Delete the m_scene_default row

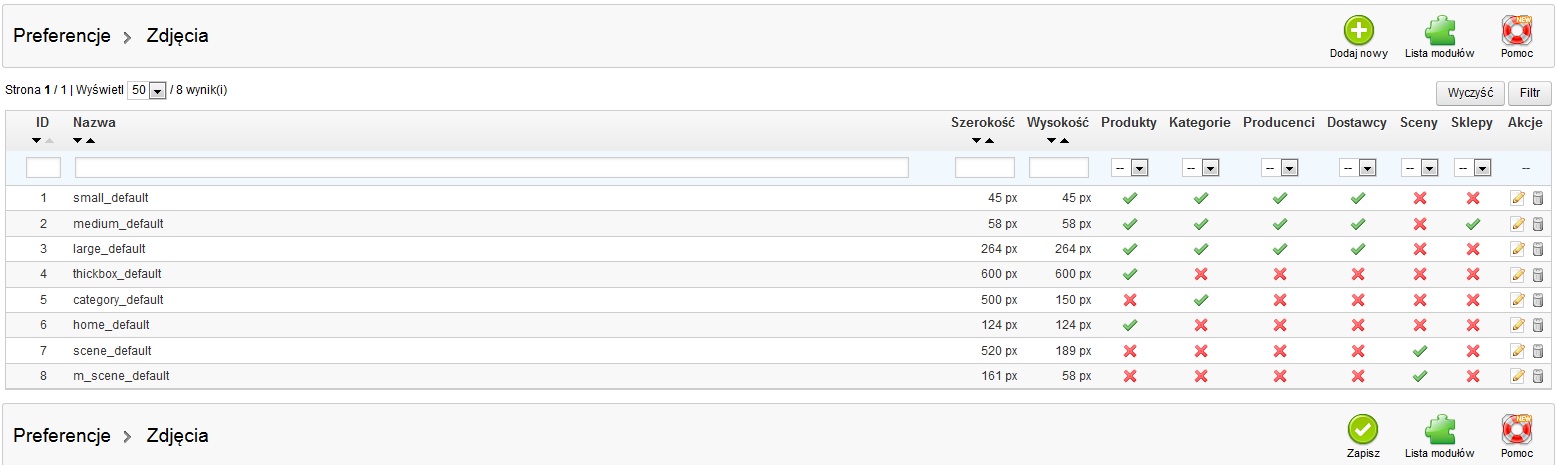point(1538,376)
